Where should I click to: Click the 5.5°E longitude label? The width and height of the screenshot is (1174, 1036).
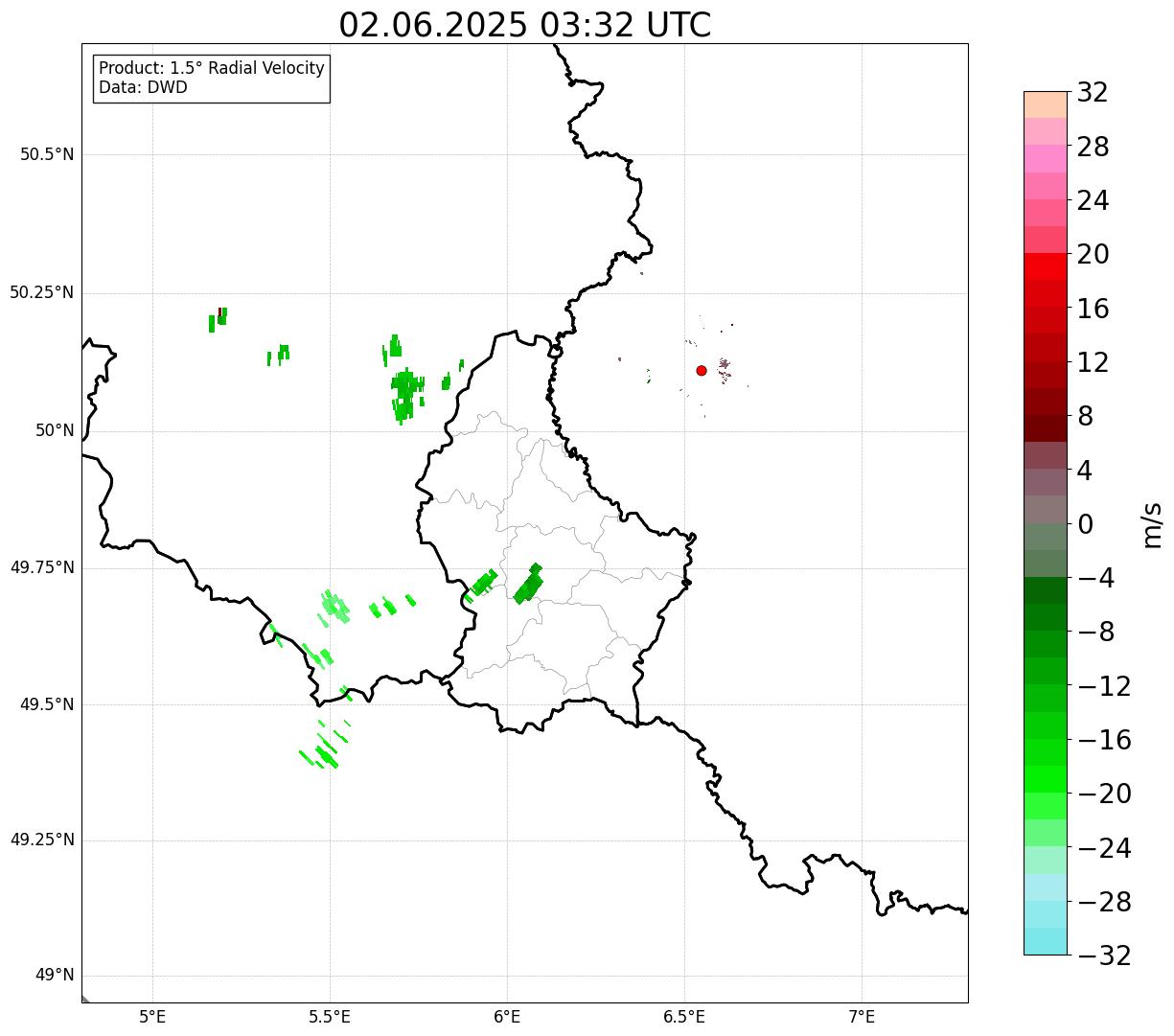[x=330, y=1017]
